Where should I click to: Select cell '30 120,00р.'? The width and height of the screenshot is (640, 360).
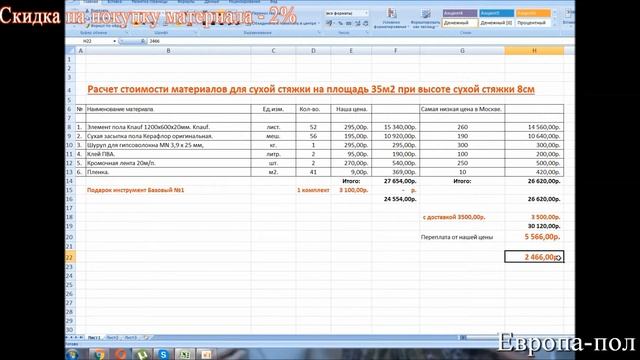click(x=534, y=226)
